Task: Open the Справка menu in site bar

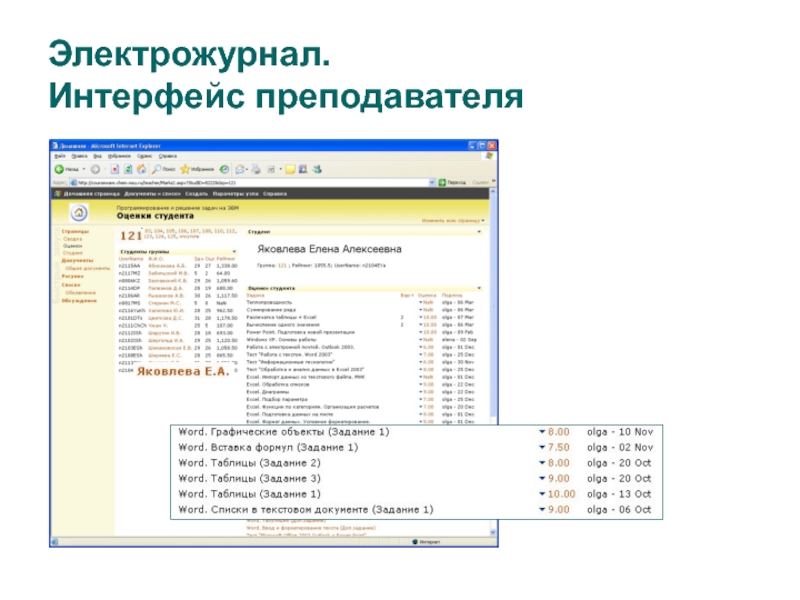Action: [275, 193]
